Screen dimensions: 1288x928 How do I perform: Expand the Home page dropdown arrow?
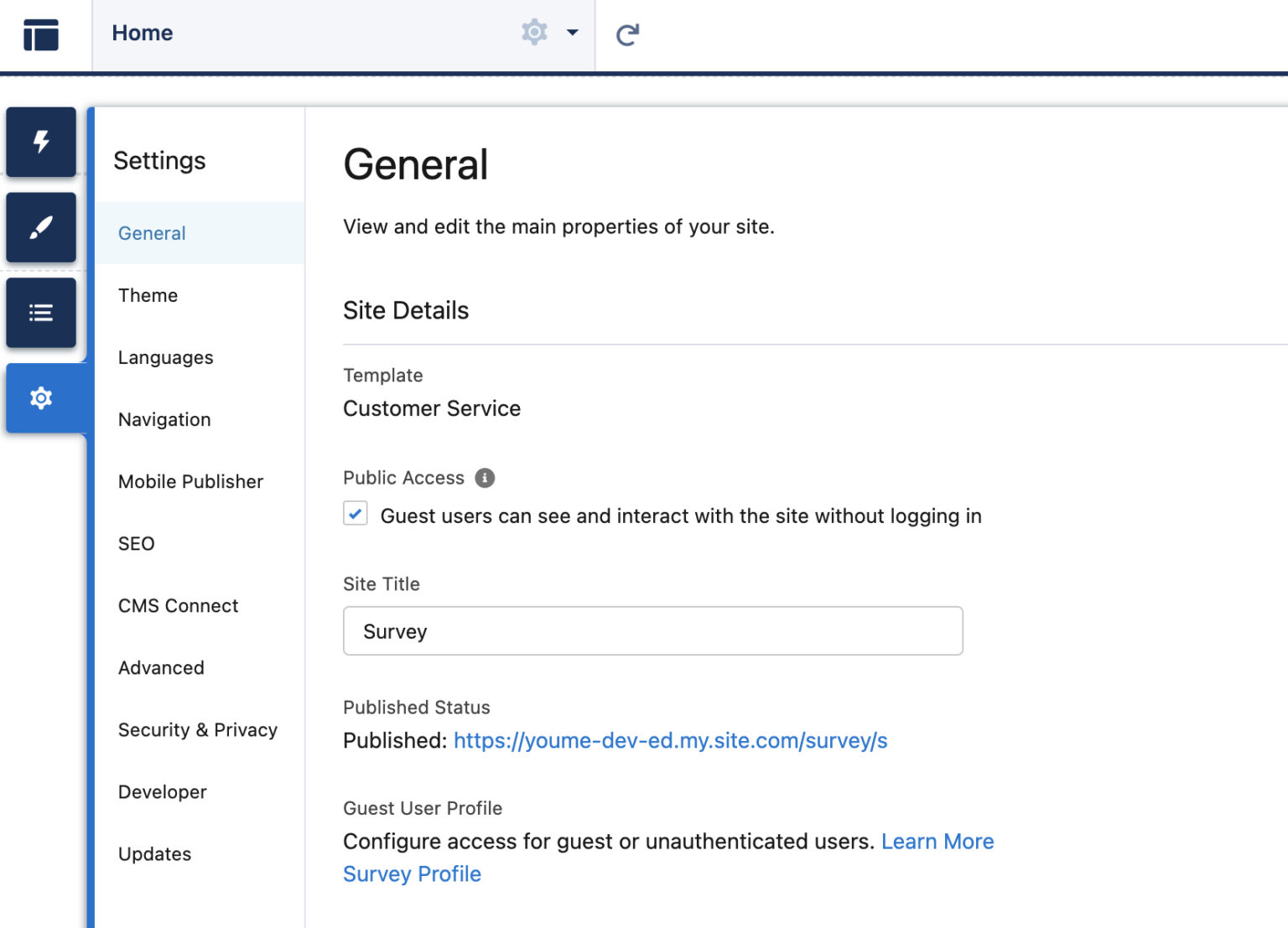point(573,33)
